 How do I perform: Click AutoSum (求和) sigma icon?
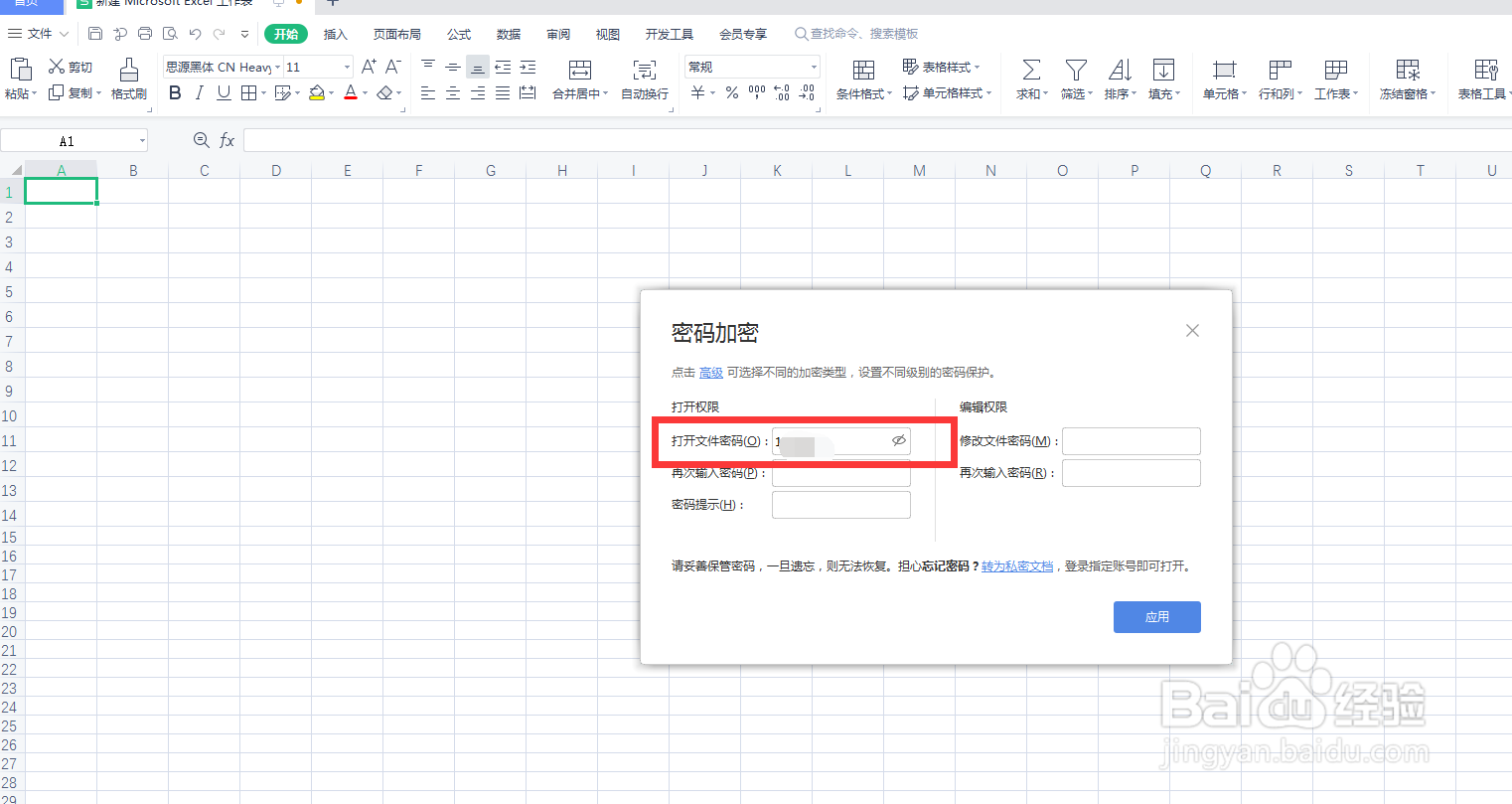(1032, 70)
